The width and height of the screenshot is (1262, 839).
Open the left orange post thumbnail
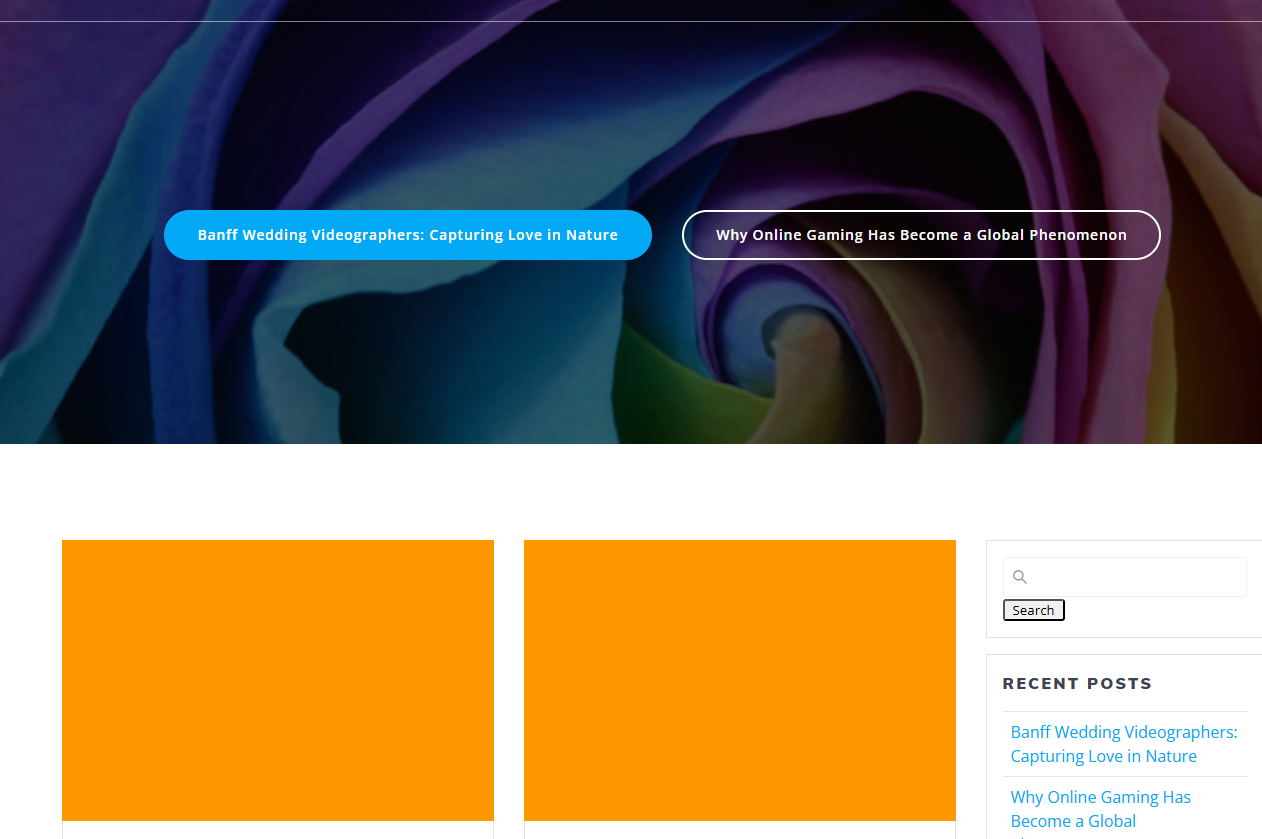pos(278,680)
